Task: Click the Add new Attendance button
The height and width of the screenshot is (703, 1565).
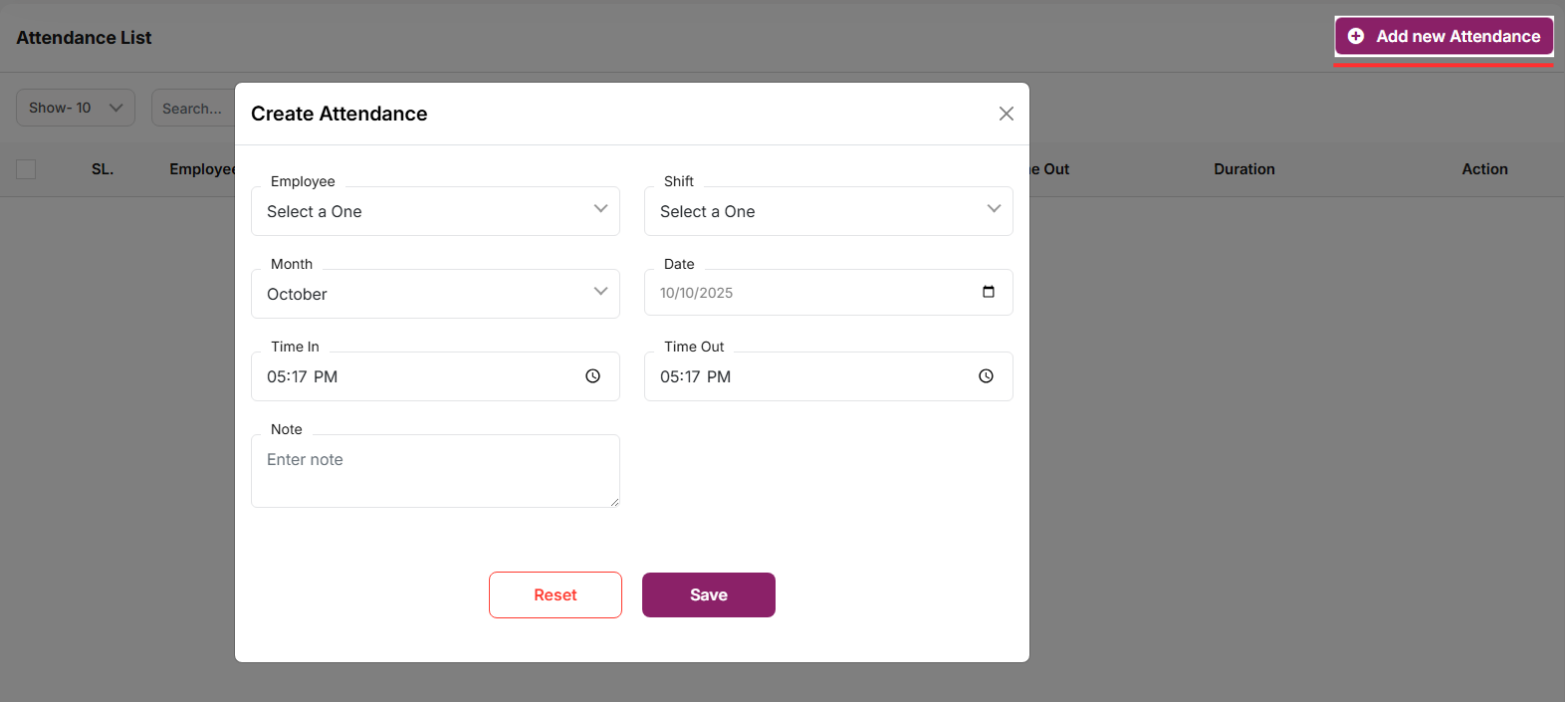Action: point(1444,37)
